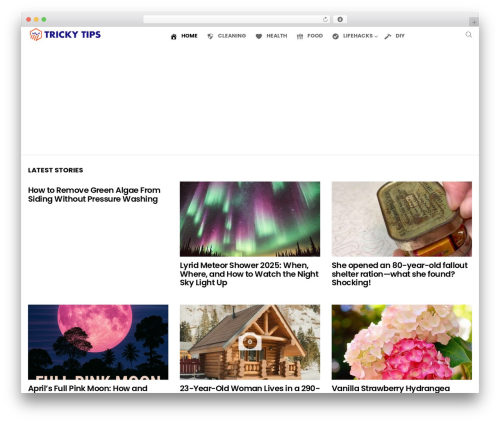500x423 pixels.
Task: Reload page using browser refresh icon
Action: pos(325,20)
